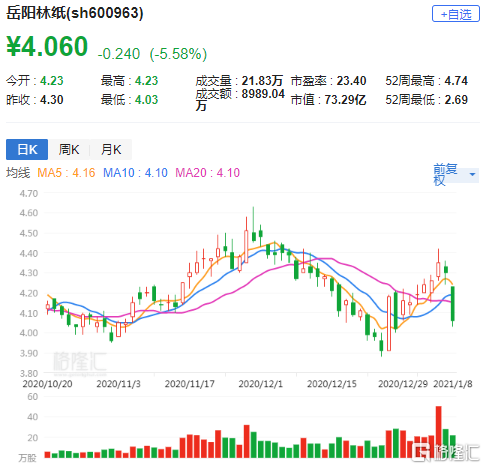This screenshot has height=469, width=486.
Task: Click the current price ¥4.060
Action: click(47, 46)
